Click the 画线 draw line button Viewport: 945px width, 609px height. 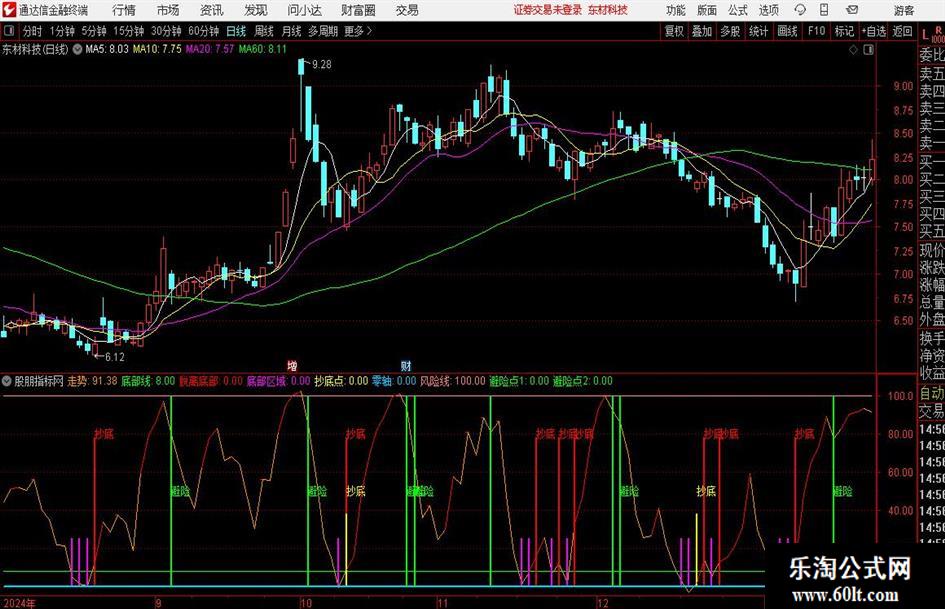click(787, 31)
